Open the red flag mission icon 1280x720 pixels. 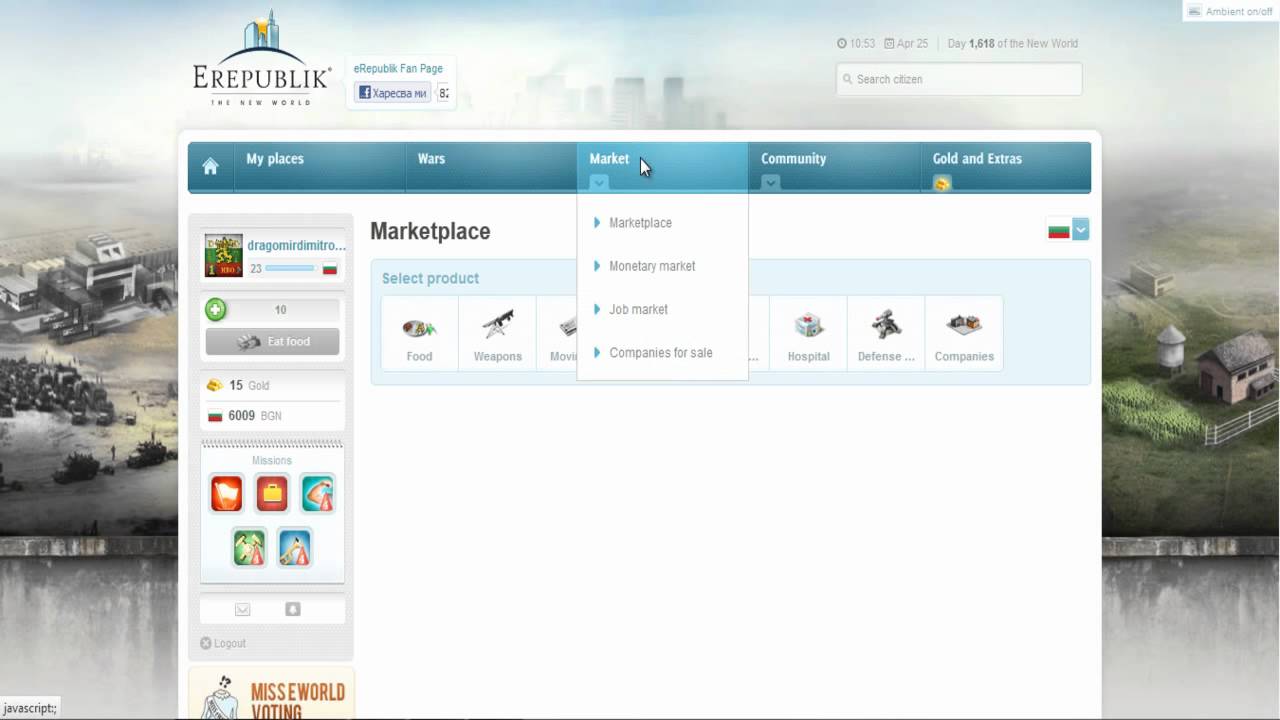(226, 493)
